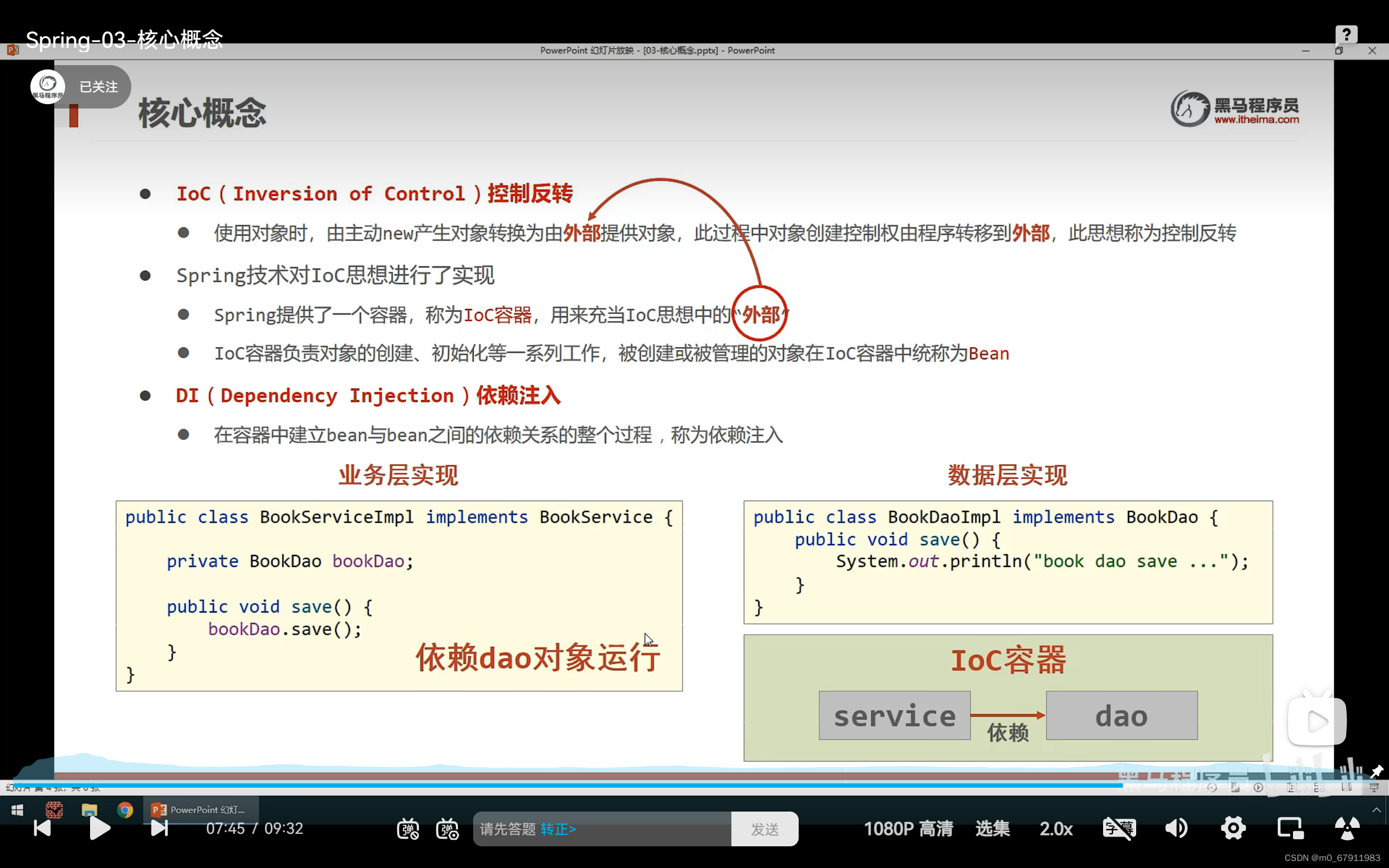Enable subtitles with the 字幕 toggle
This screenshot has width=1389, height=868.
click(1120, 828)
